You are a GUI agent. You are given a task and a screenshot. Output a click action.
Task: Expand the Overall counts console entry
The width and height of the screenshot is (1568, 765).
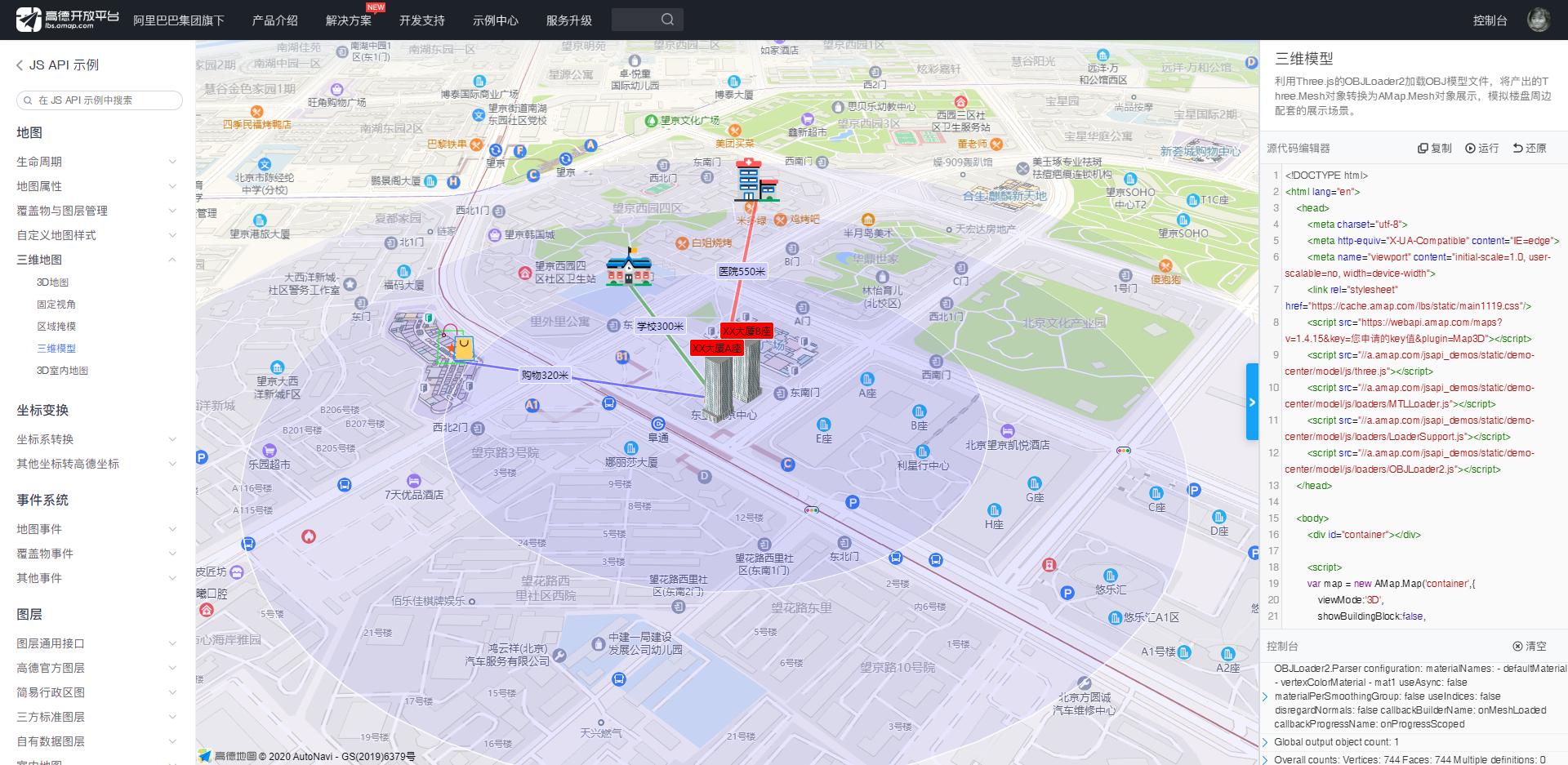coord(1267,758)
